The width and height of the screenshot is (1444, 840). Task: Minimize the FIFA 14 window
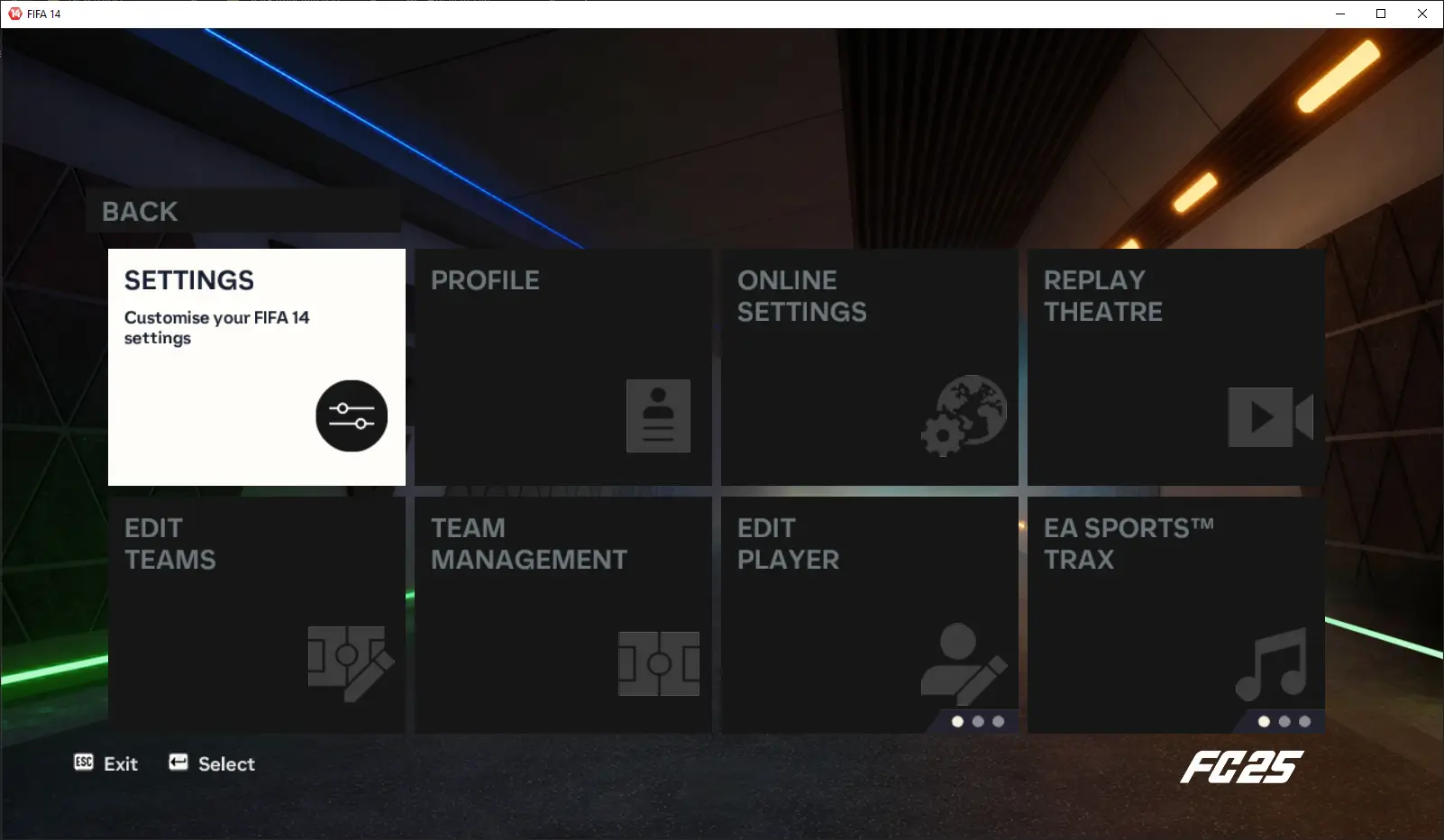pos(1339,14)
